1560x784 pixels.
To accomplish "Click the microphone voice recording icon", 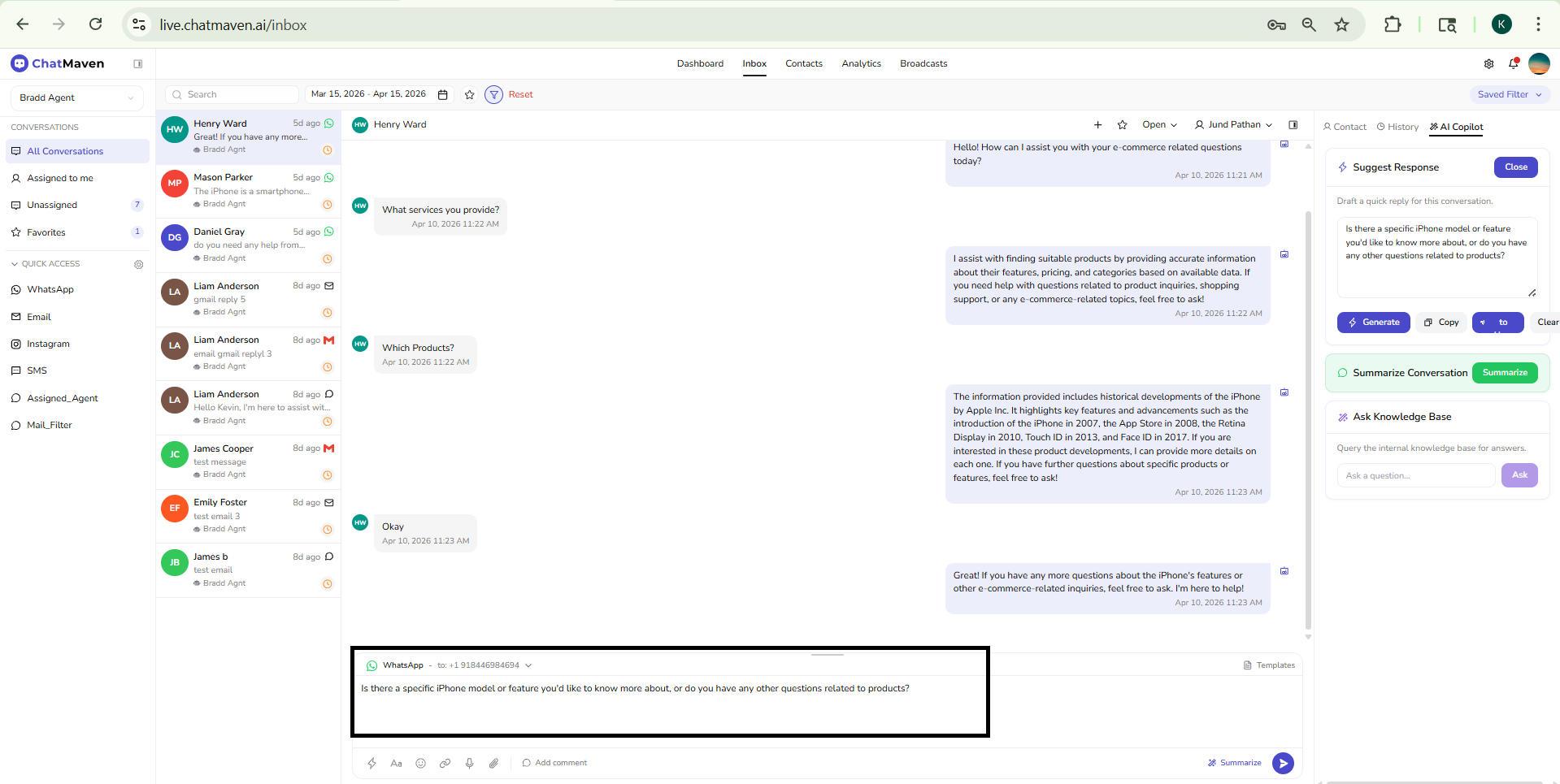I will [x=469, y=763].
